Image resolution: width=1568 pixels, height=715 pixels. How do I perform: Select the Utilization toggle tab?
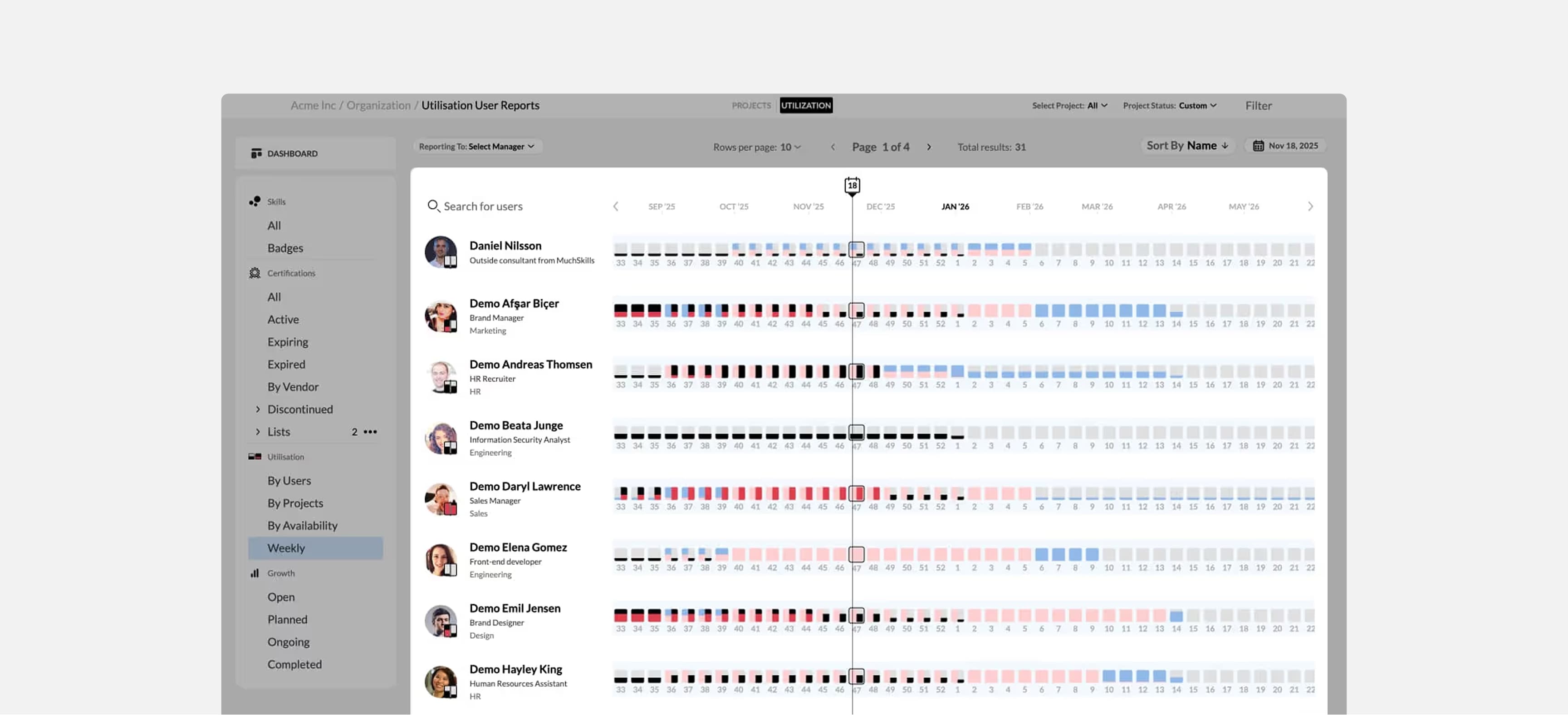coord(805,105)
